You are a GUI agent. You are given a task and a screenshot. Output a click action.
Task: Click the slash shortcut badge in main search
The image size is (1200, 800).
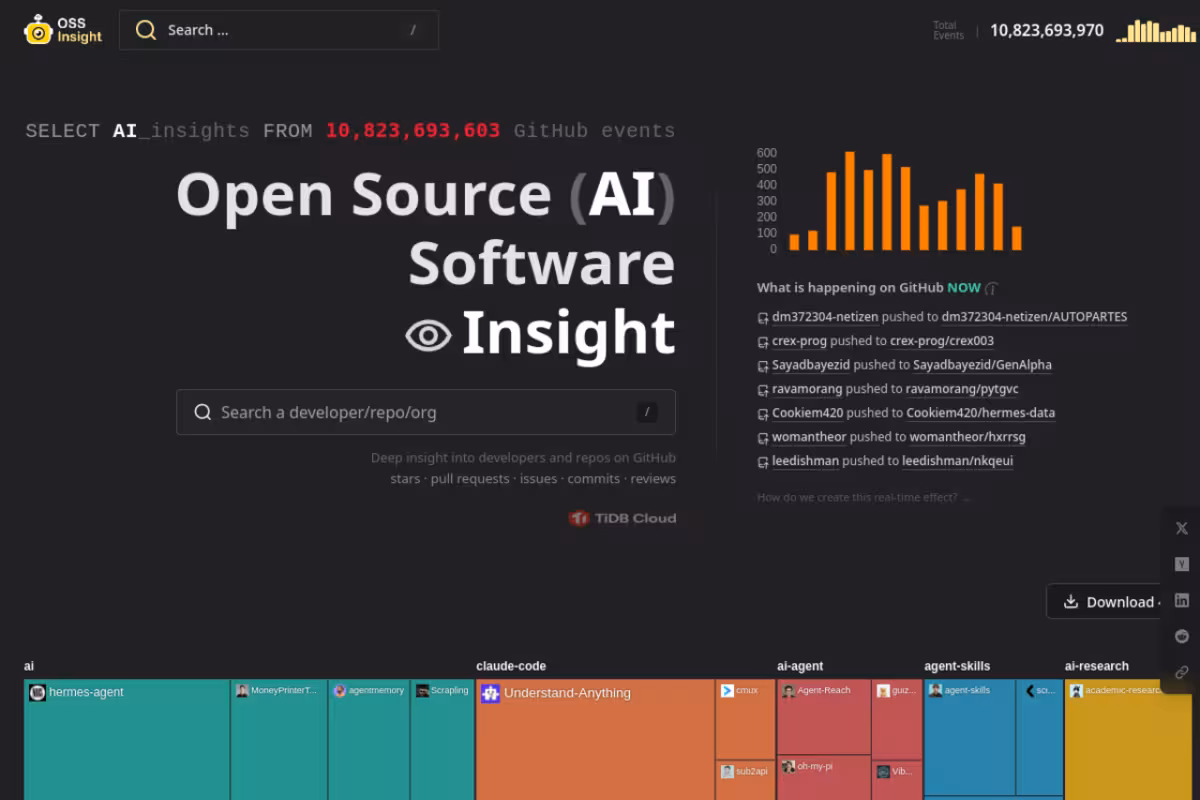[x=647, y=412]
